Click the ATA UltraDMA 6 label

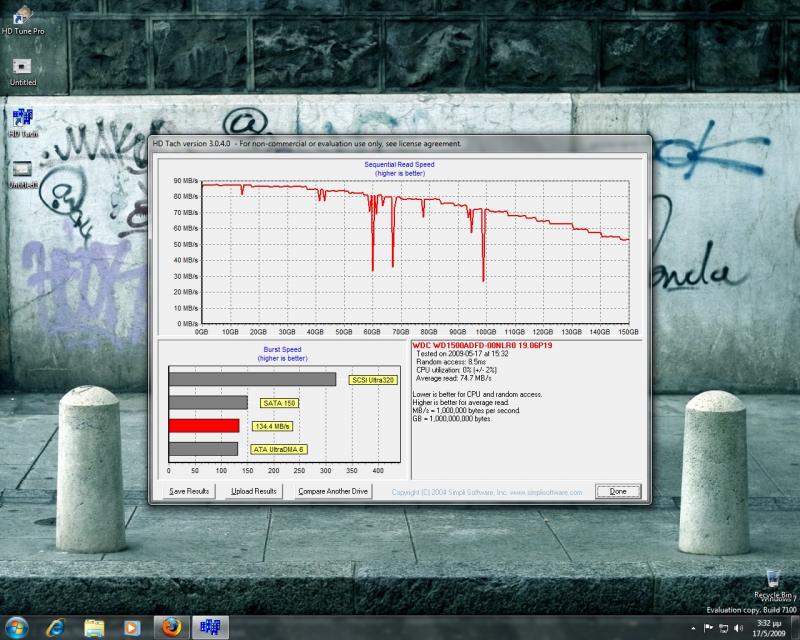(278, 450)
